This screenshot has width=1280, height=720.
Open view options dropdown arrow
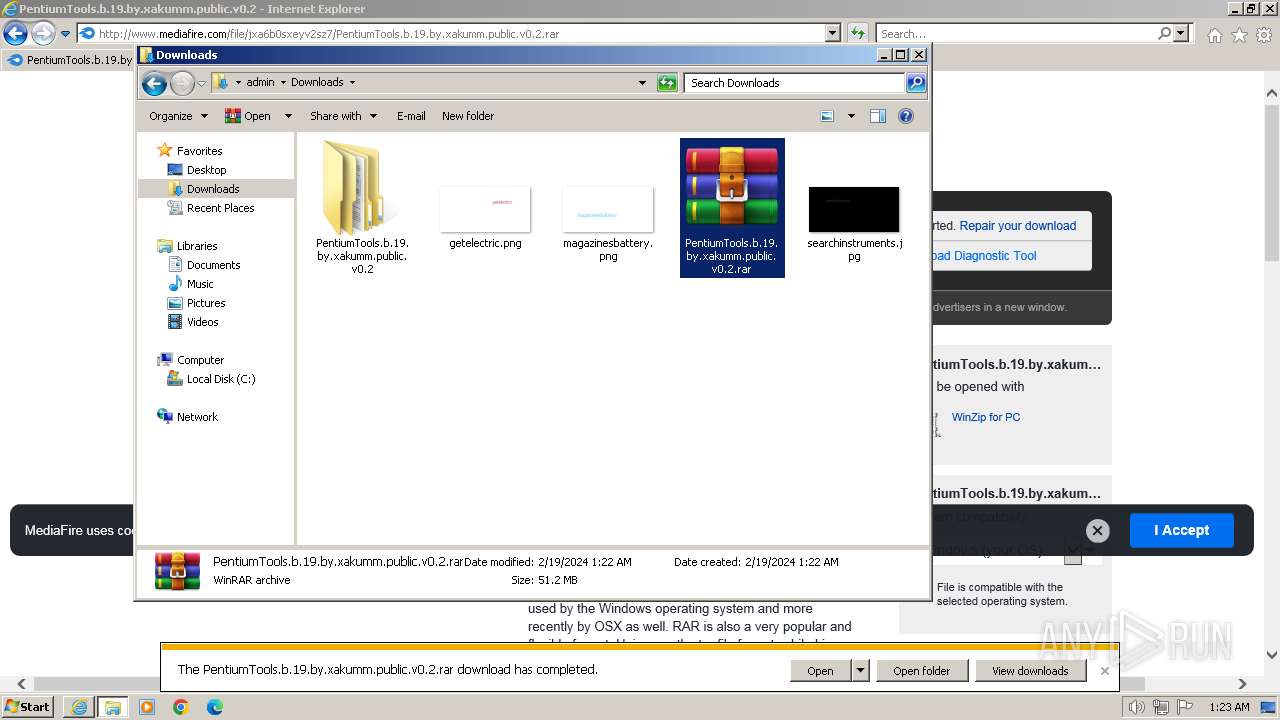(851, 116)
